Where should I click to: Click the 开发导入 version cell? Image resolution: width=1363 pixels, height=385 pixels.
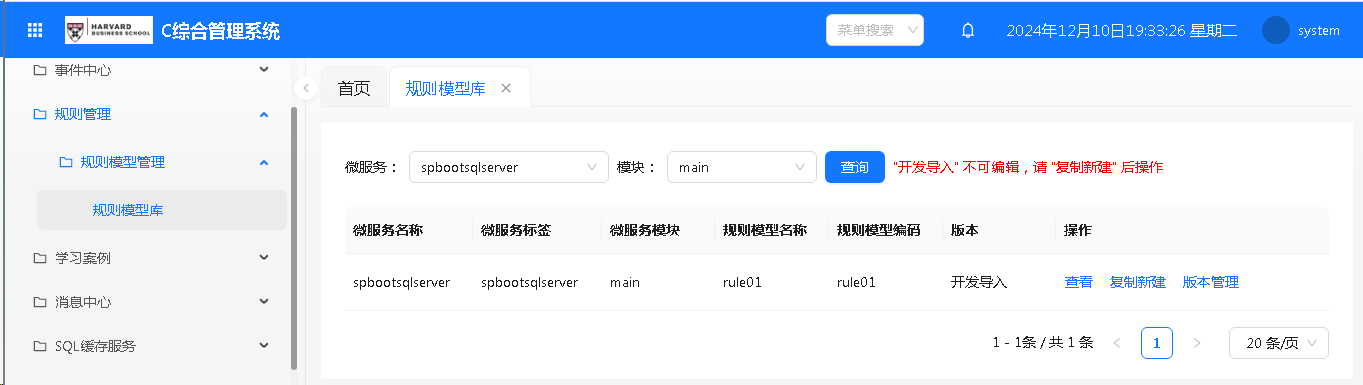click(979, 282)
